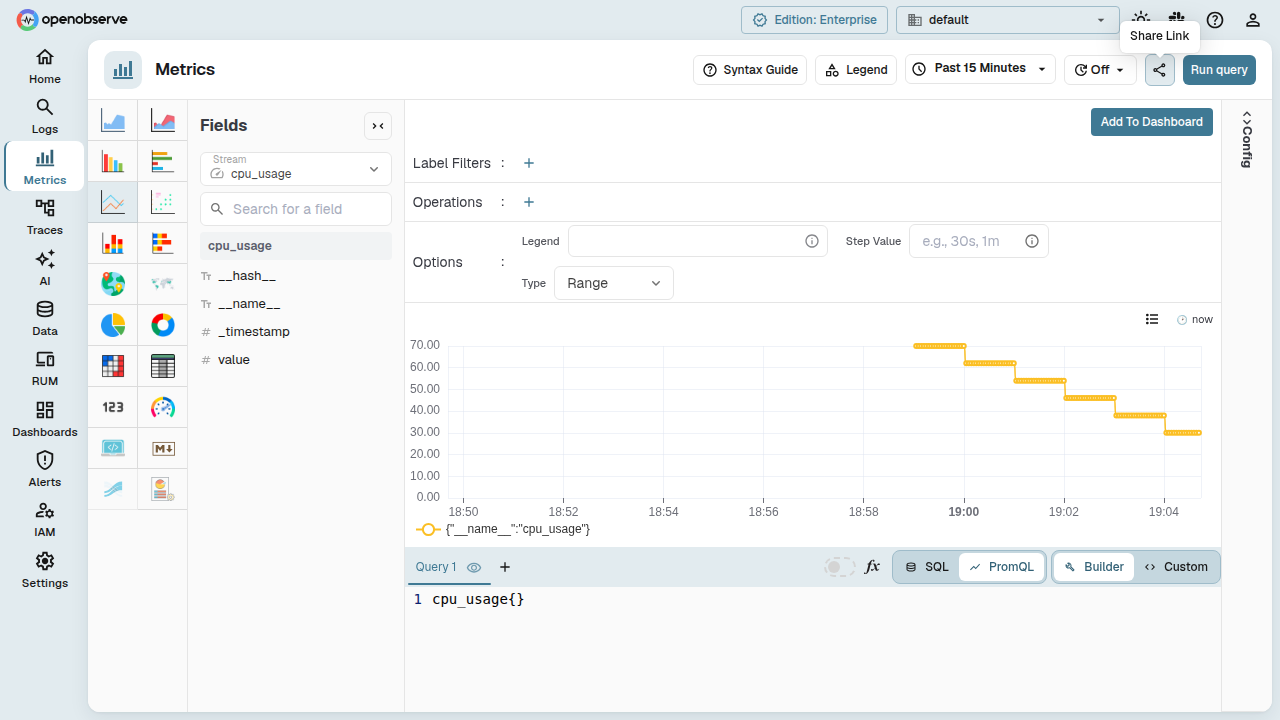
Task: Switch to Custom query editor
Action: coord(1177,567)
